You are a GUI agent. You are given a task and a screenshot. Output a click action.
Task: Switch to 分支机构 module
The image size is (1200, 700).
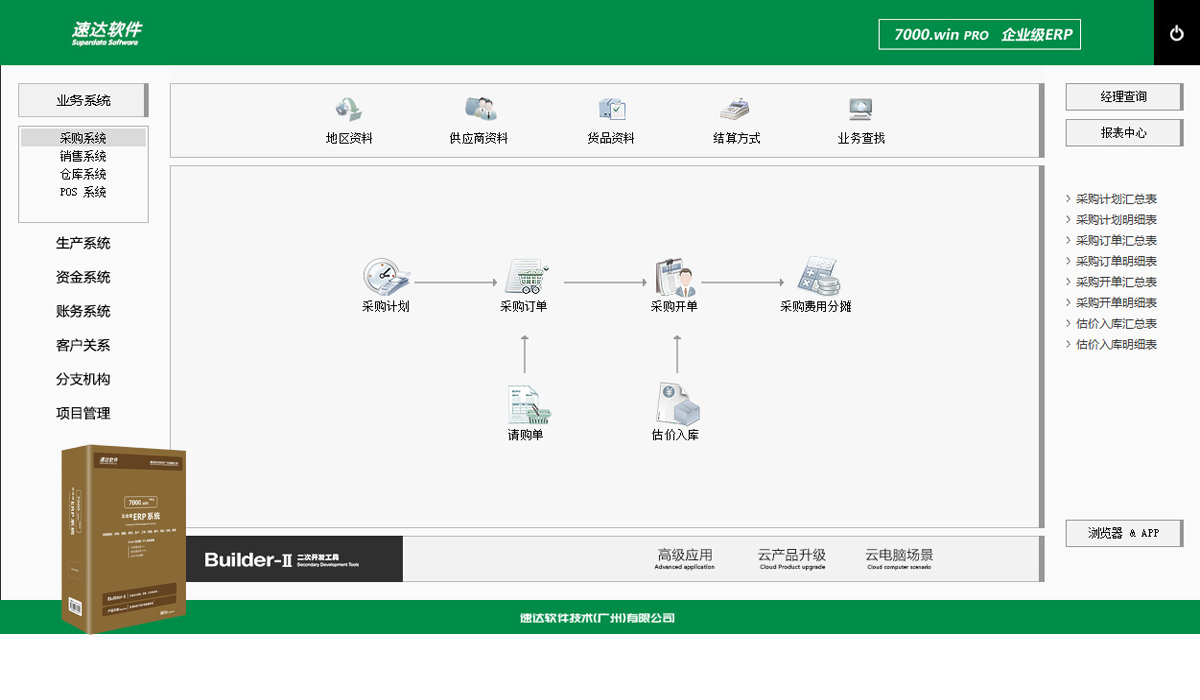(x=83, y=379)
